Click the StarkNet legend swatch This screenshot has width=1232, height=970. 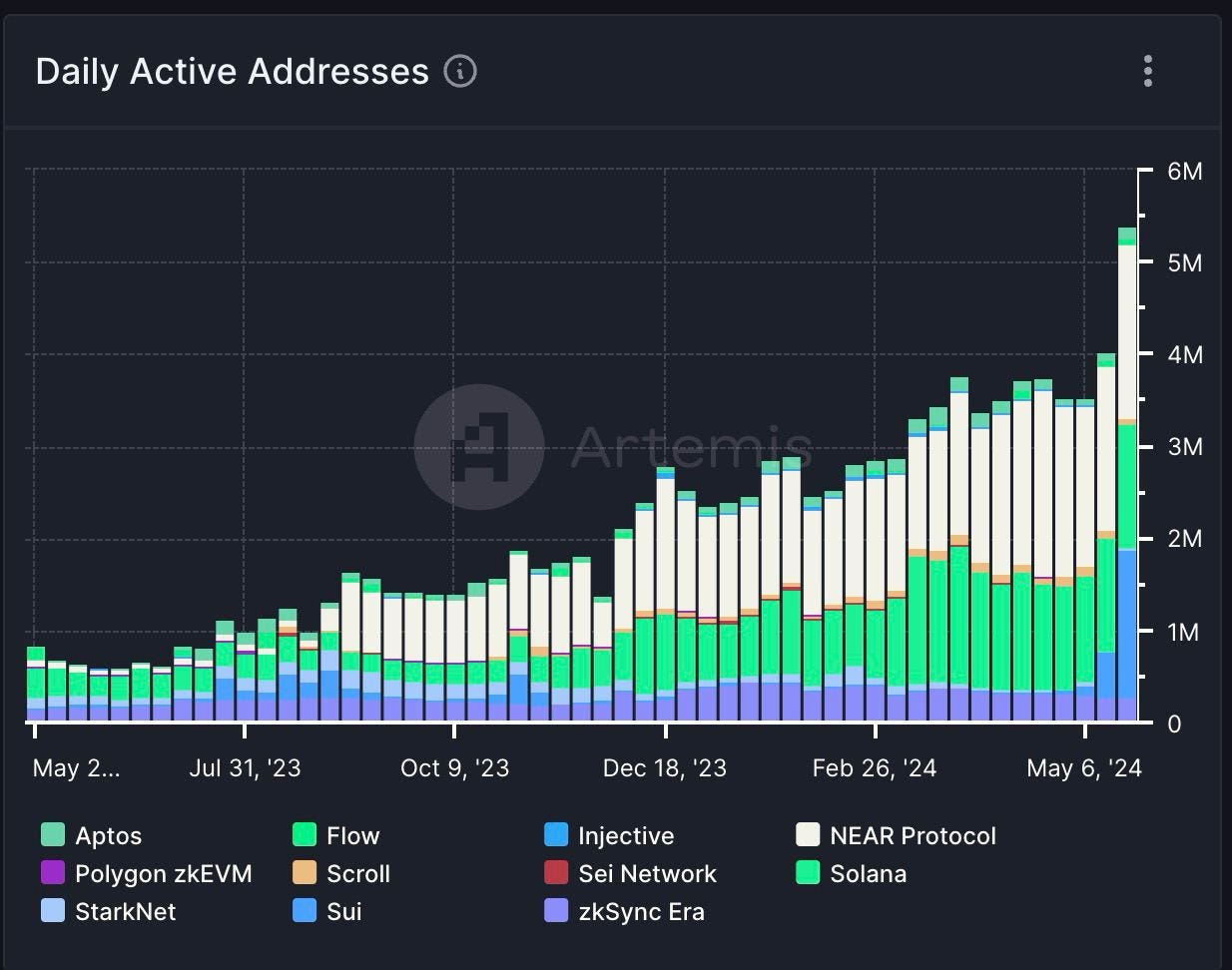coord(53,911)
